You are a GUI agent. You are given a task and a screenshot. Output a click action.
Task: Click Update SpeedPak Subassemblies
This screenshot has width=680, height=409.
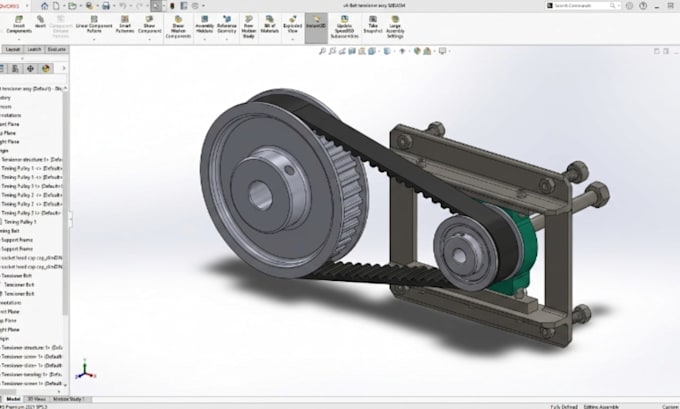344,27
